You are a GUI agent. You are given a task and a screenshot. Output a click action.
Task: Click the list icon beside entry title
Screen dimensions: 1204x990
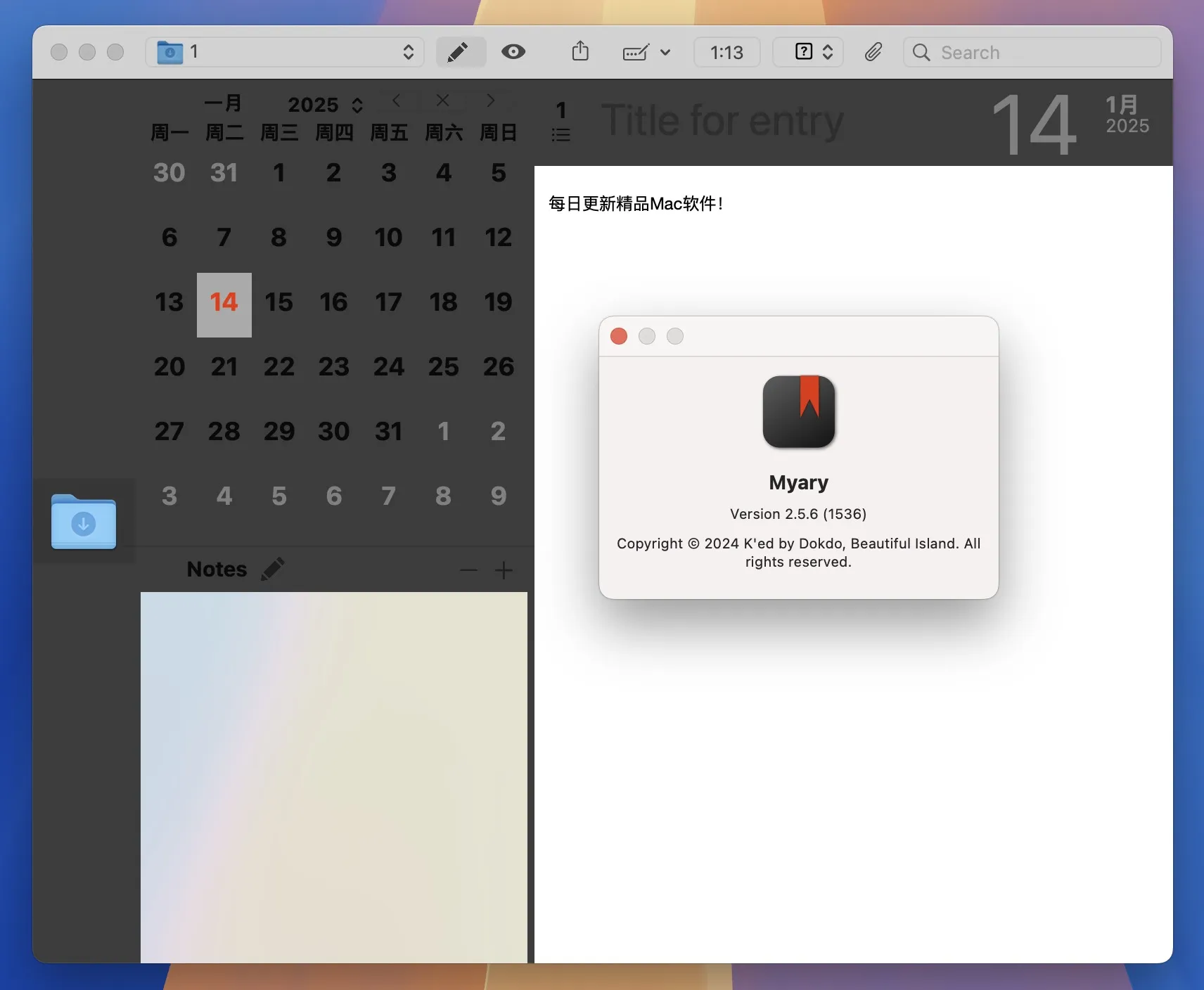(561, 134)
